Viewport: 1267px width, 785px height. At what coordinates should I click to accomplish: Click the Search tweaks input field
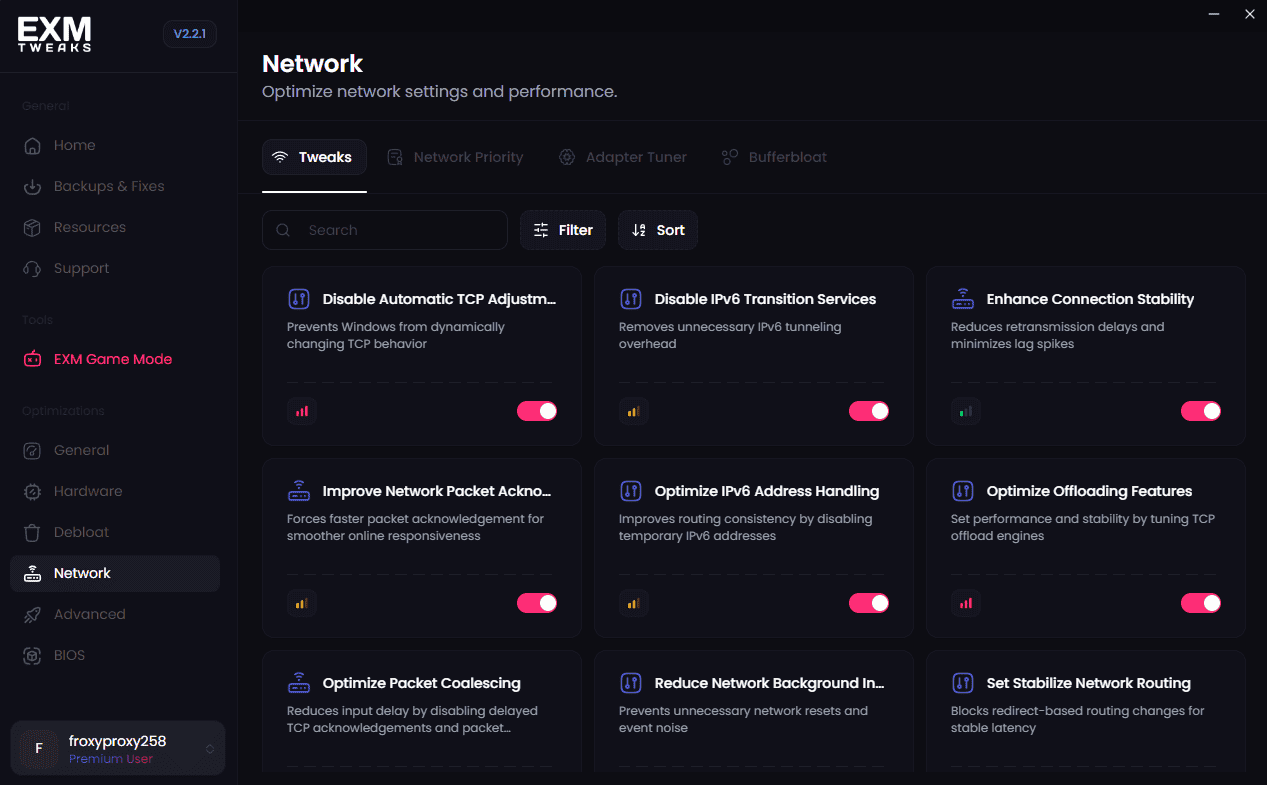pyautogui.click(x=385, y=230)
